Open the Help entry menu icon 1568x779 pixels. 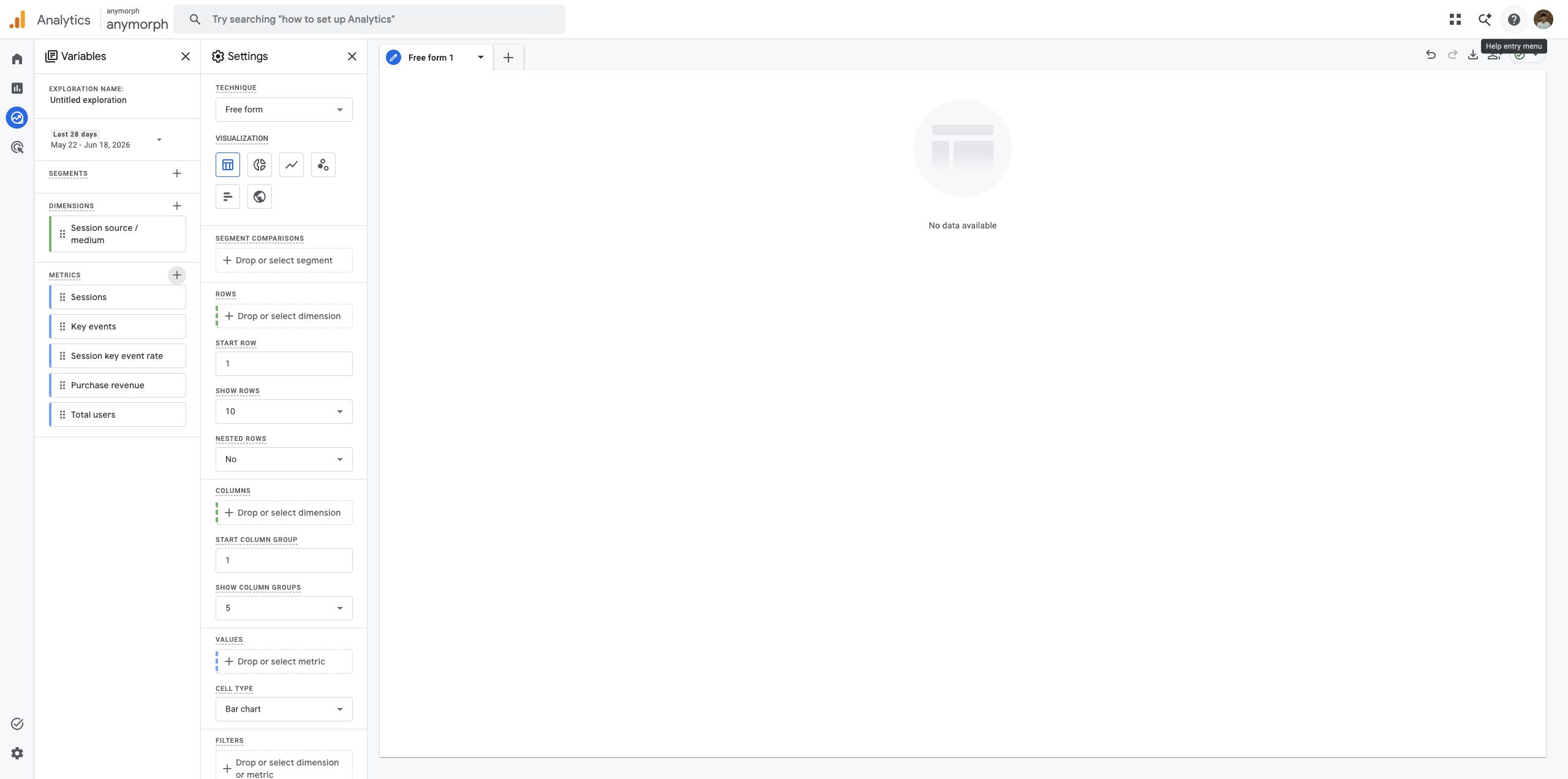(1514, 20)
